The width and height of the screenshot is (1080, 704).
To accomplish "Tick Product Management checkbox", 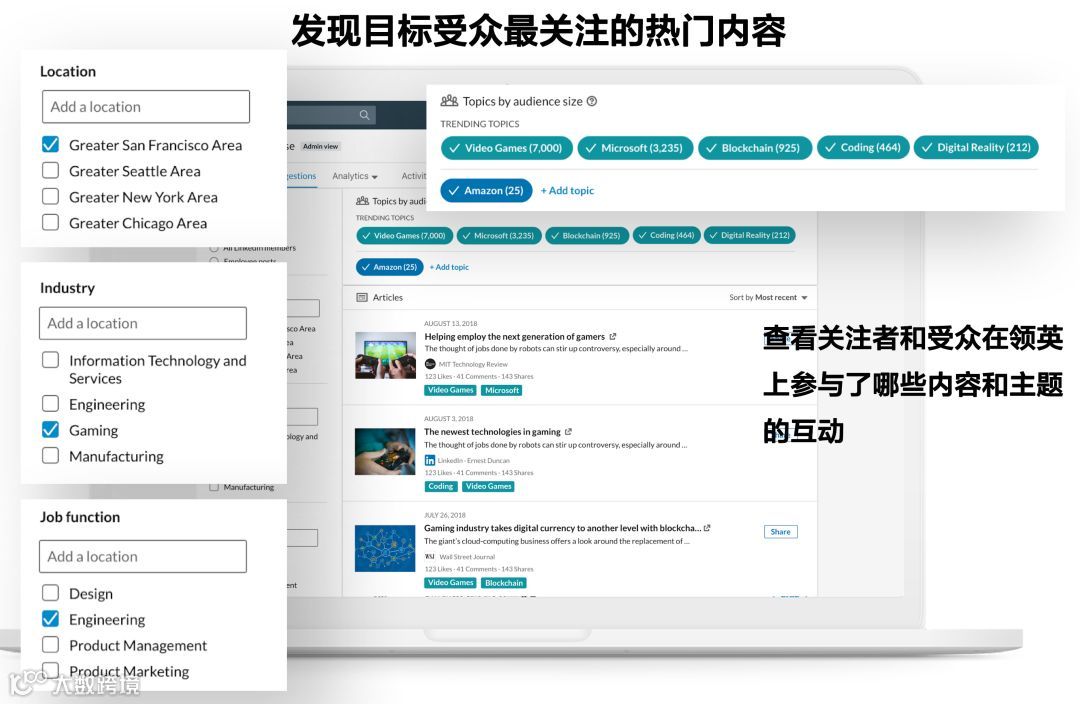I will coord(50,644).
